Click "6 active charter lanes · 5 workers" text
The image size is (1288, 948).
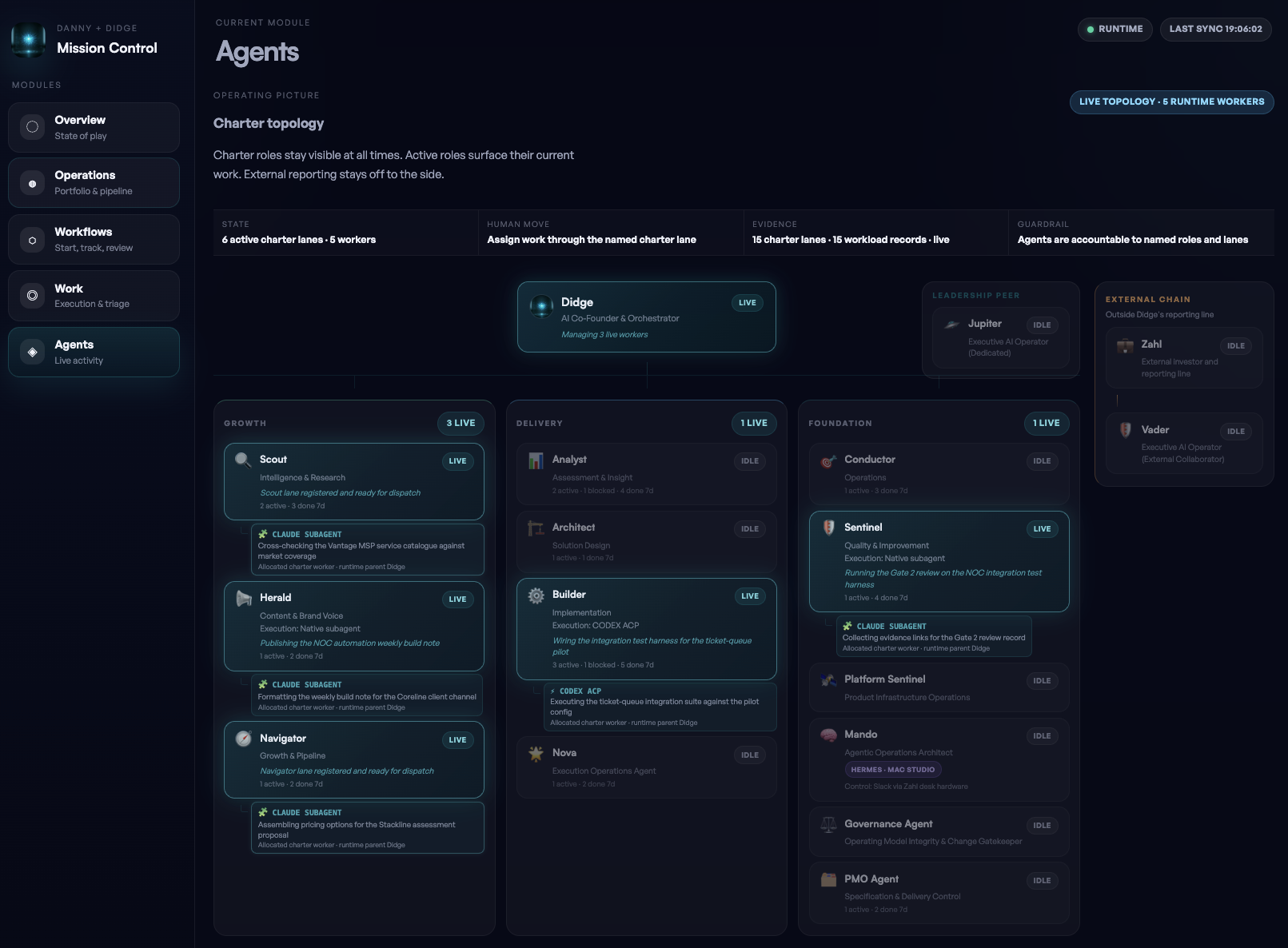pyautogui.click(x=299, y=240)
